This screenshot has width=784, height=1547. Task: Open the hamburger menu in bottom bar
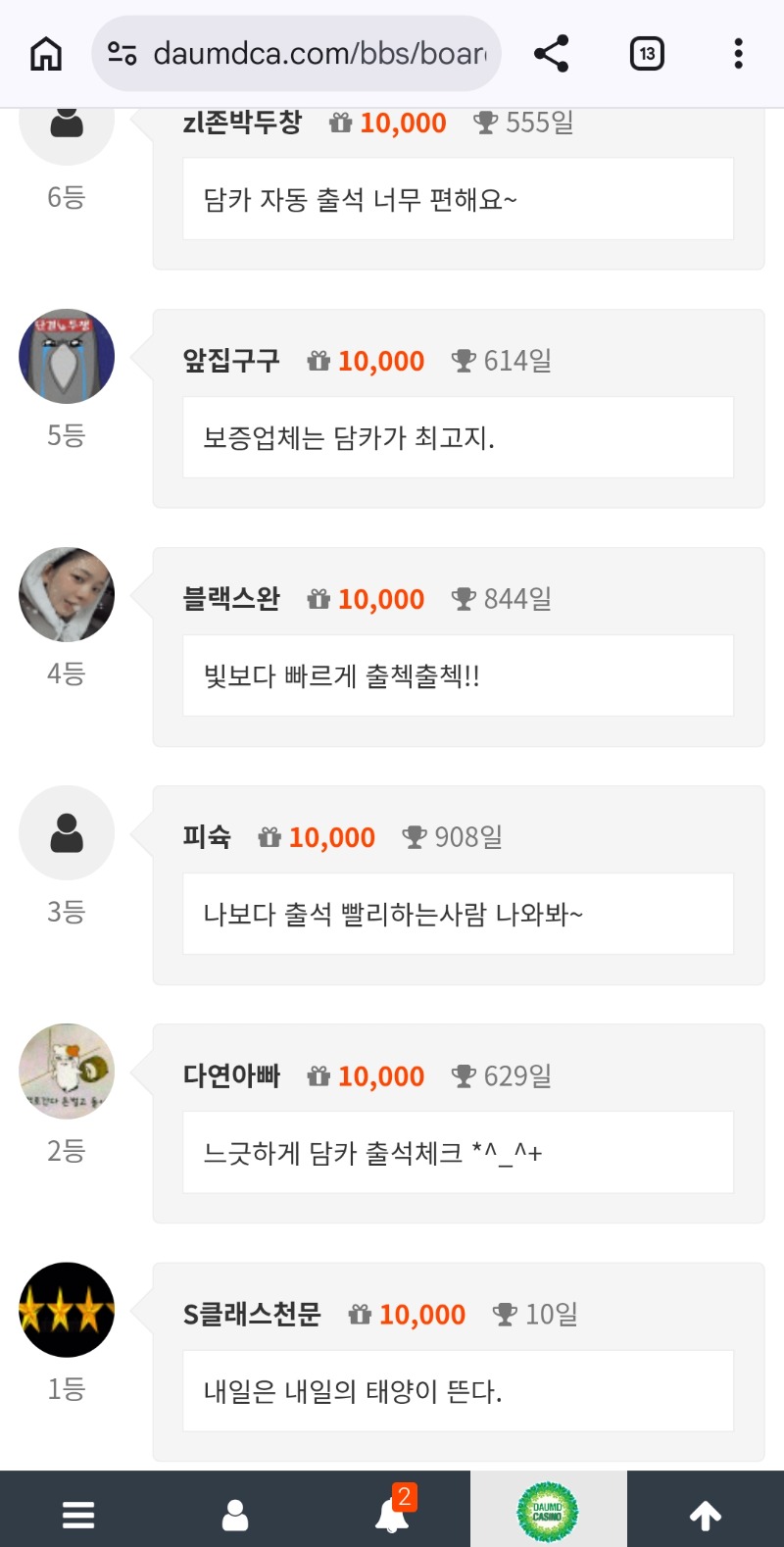(x=78, y=1515)
